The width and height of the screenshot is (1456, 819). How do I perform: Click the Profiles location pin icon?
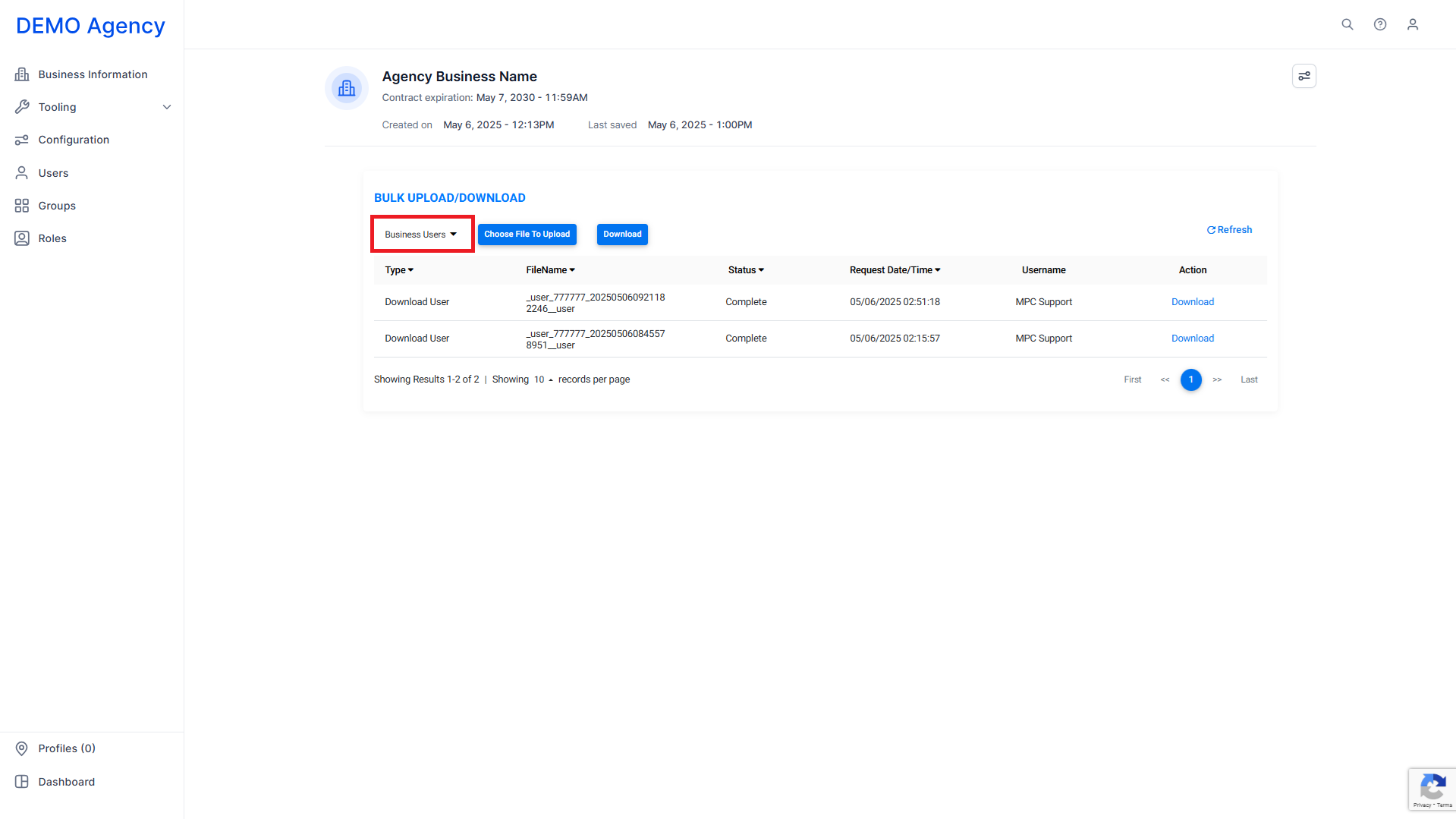pos(22,748)
